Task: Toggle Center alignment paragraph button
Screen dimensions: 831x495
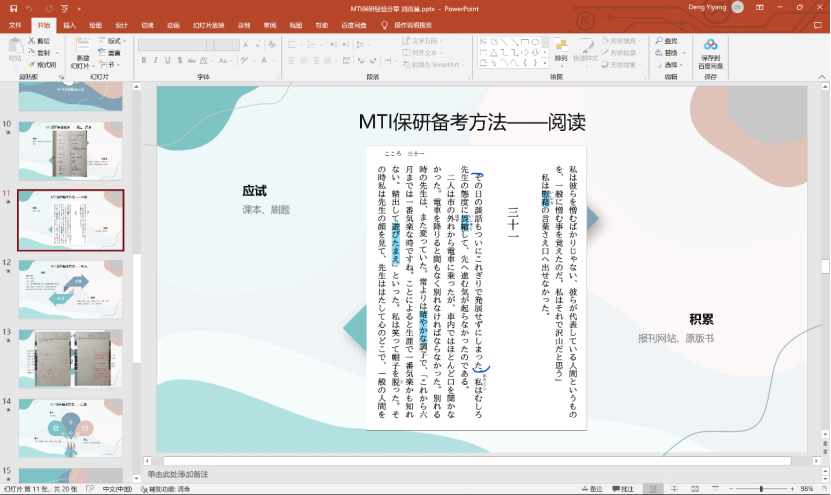Action: (304, 60)
